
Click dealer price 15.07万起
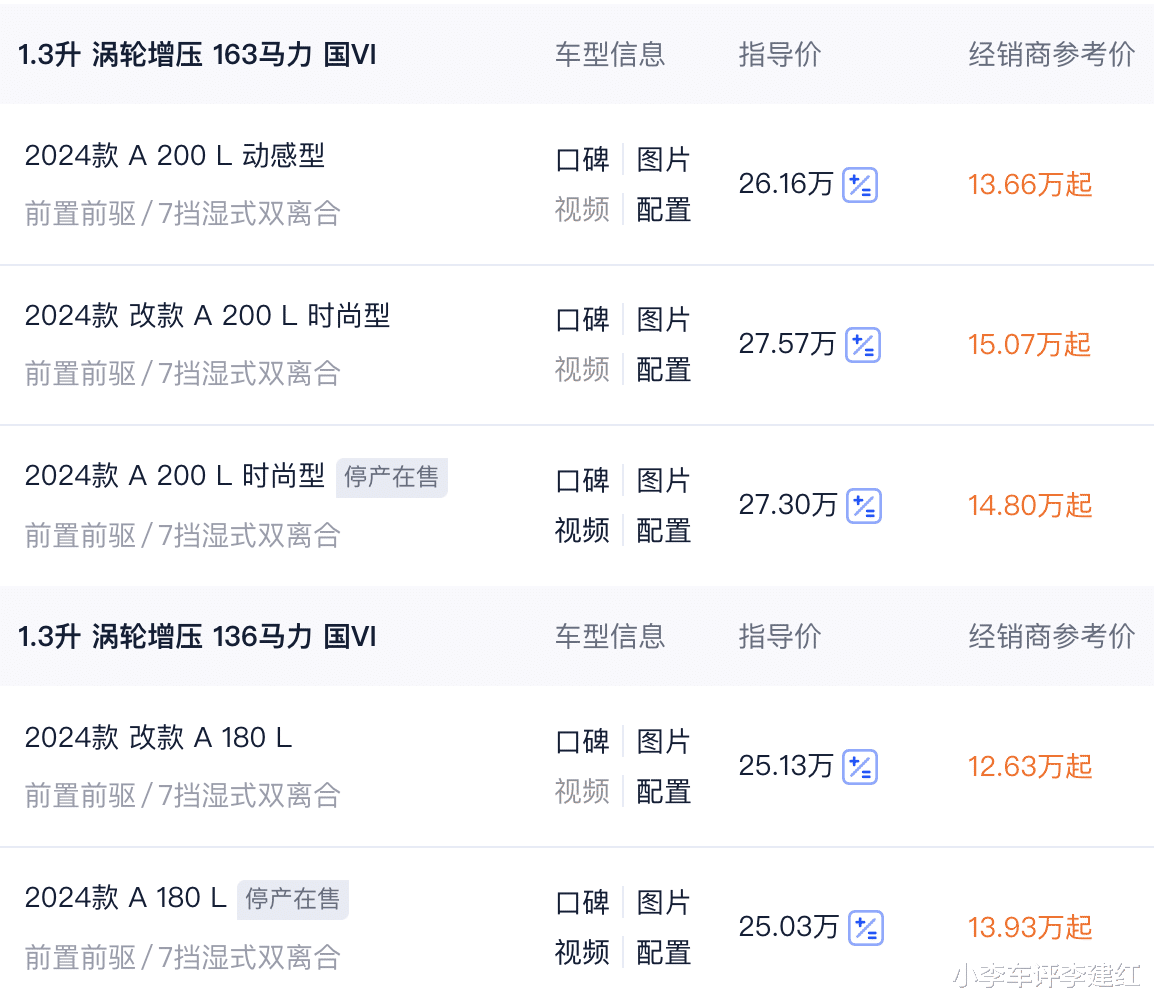[1030, 345]
